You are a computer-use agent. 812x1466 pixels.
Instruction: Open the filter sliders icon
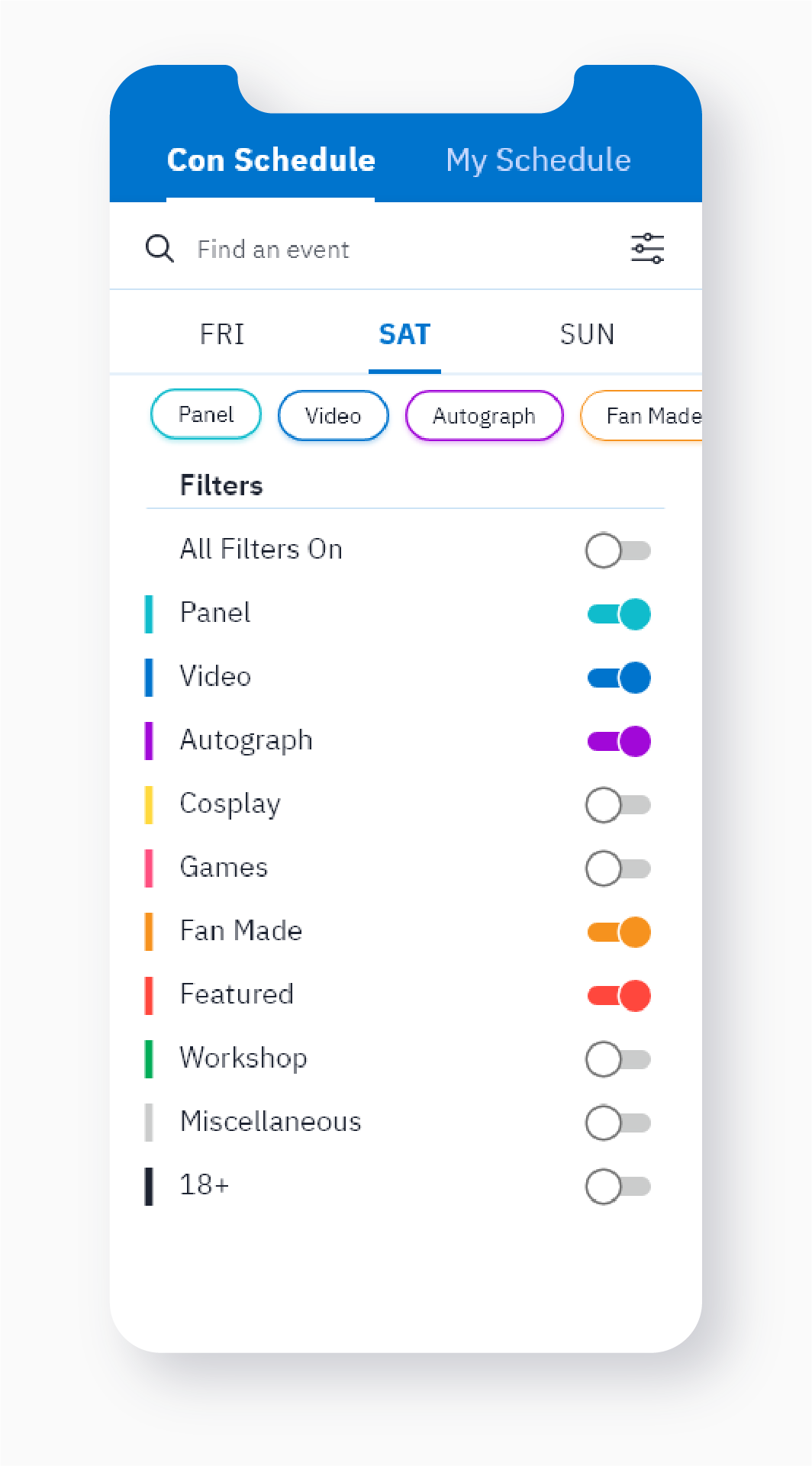coord(647,249)
